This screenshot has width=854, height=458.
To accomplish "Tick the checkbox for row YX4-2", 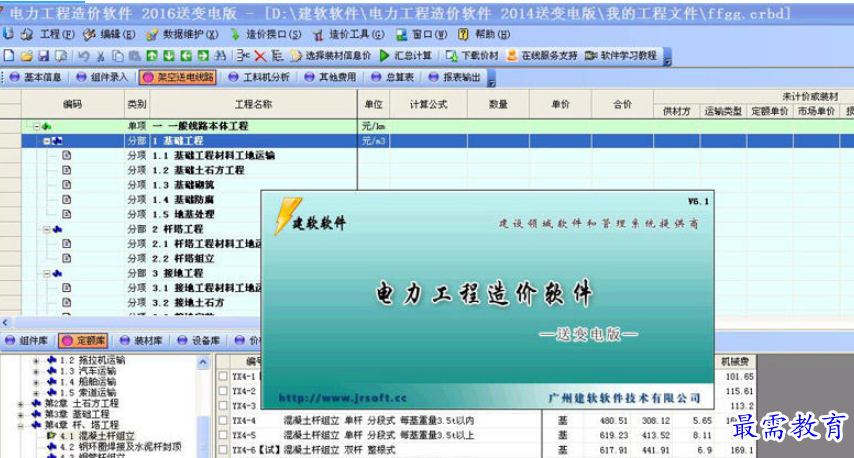I will click(x=223, y=391).
